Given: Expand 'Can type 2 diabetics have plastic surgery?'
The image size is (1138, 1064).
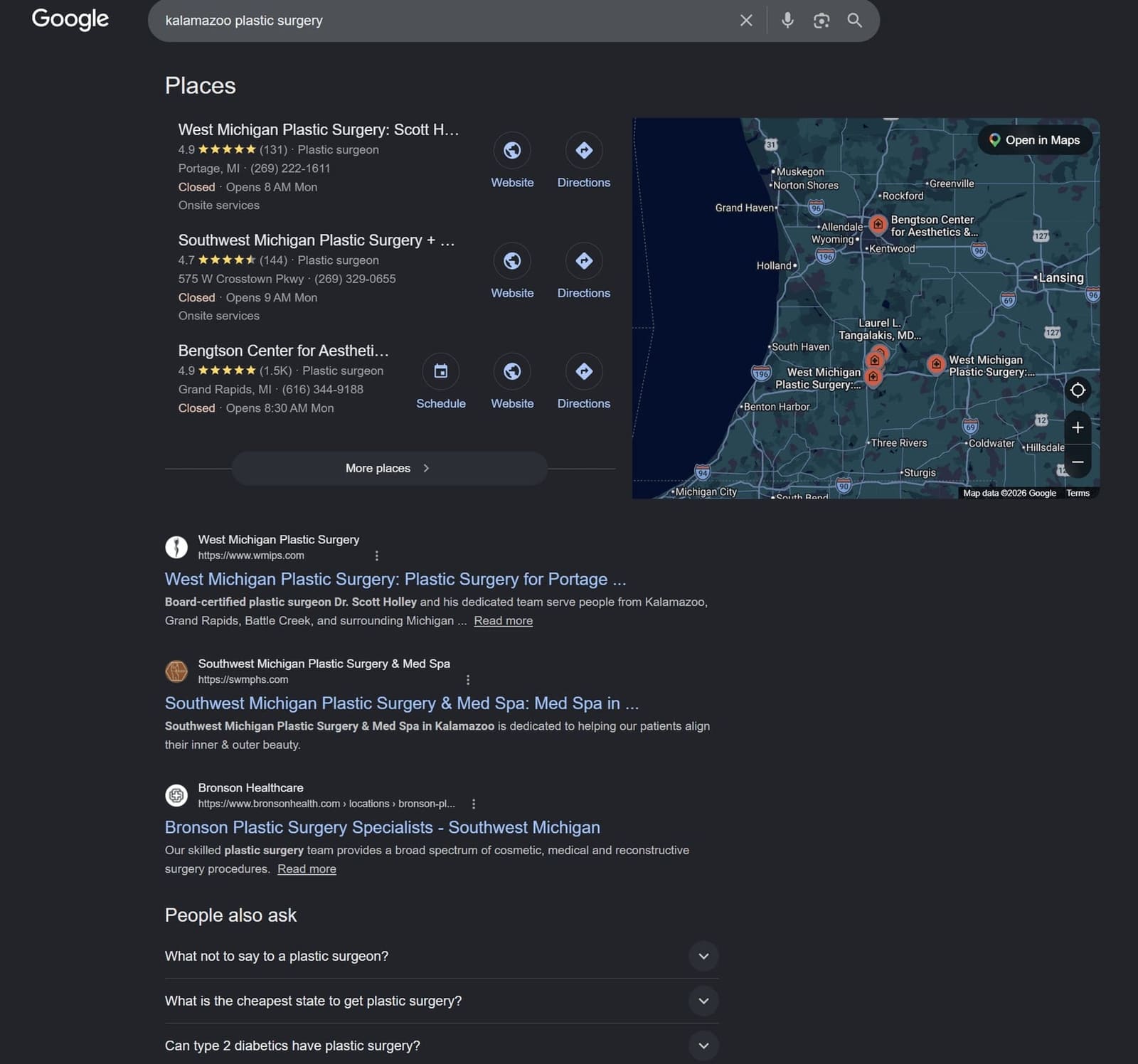Looking at the screenshot, I should [x=442, y=1046].
